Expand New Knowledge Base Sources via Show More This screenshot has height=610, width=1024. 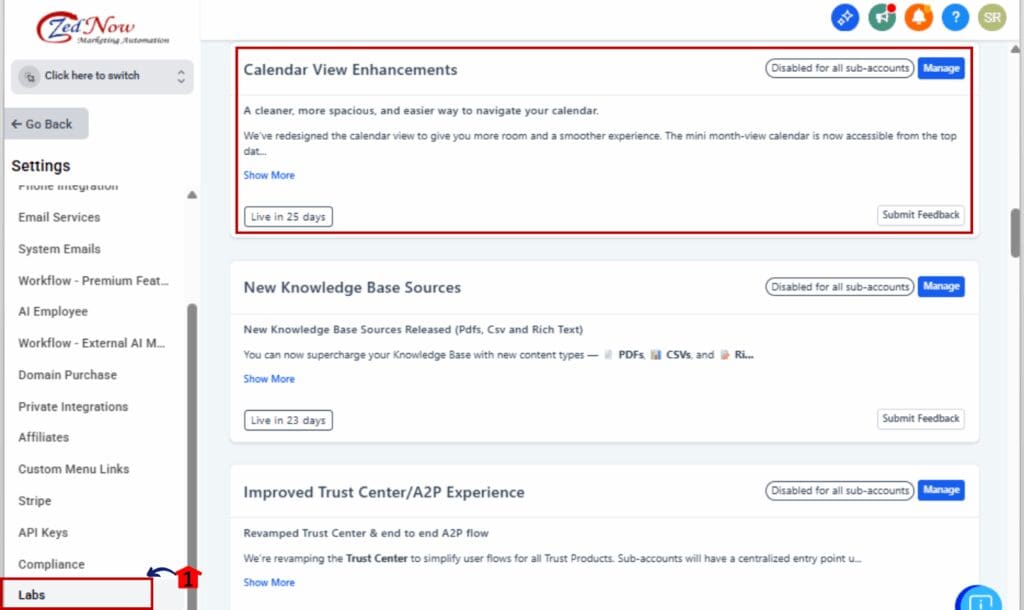tap(268, 379)
